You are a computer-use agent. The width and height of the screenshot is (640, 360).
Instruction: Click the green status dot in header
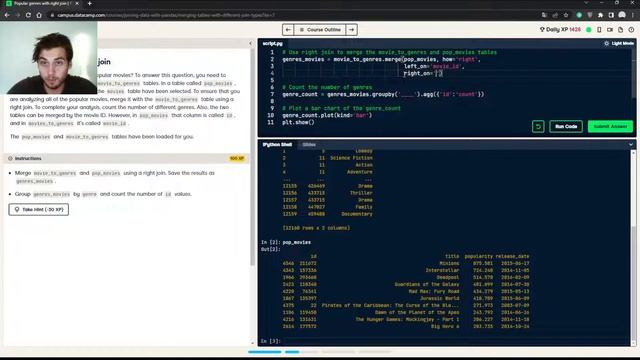click(589, 30)
